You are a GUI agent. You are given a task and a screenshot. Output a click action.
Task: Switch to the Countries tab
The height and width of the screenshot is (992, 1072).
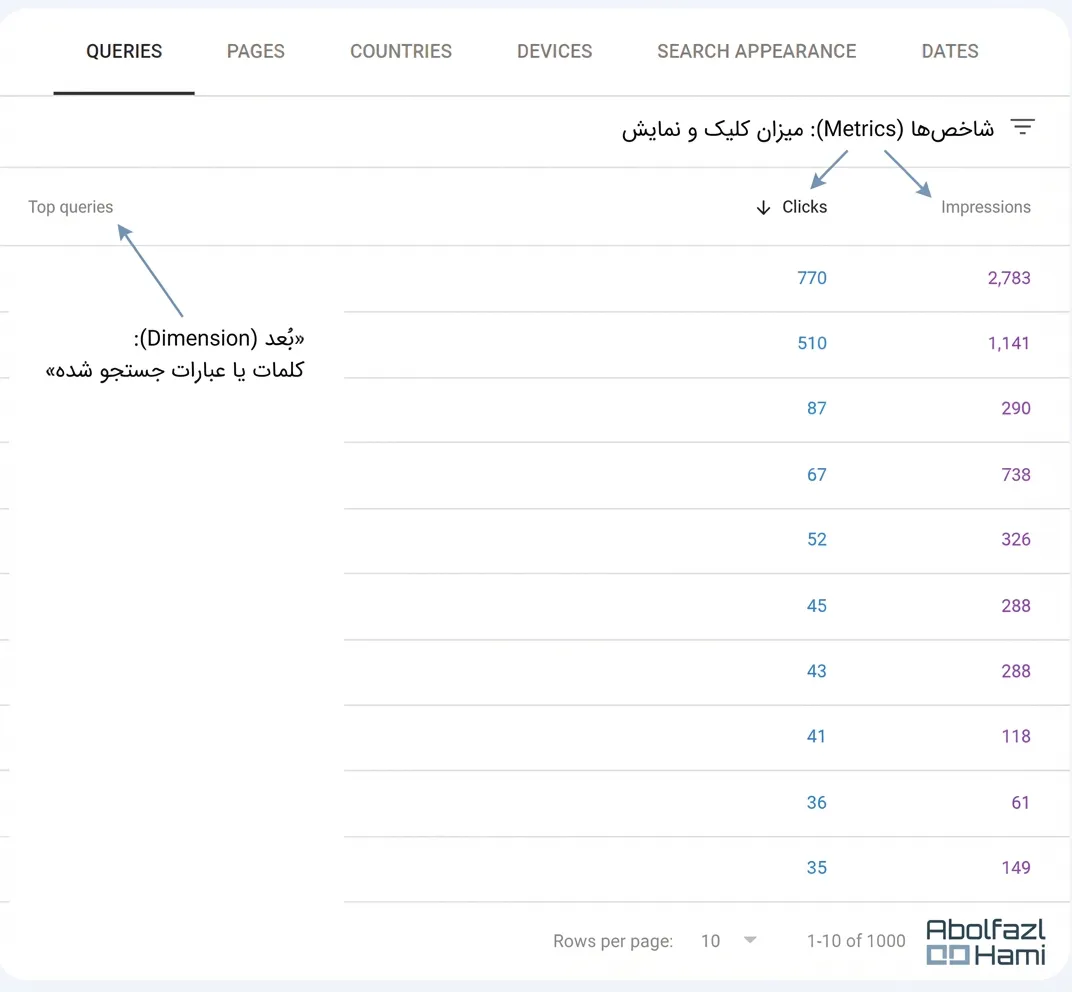point(401,52)
